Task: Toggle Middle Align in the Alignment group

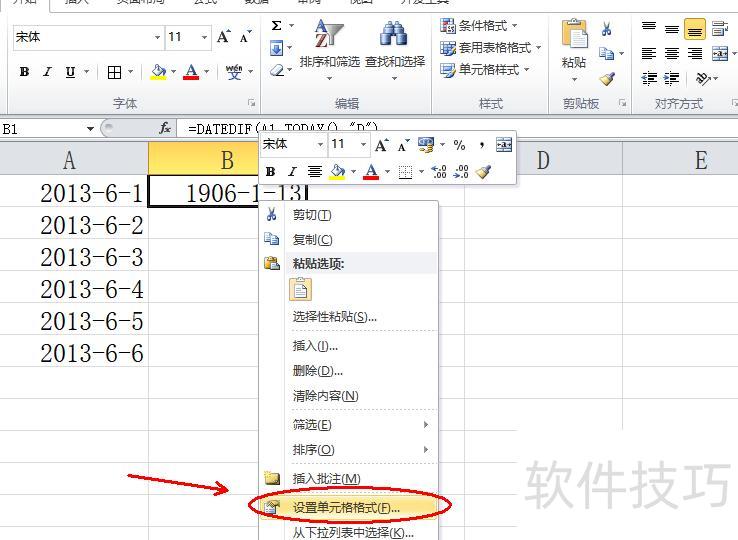Action: pos(672,28)
